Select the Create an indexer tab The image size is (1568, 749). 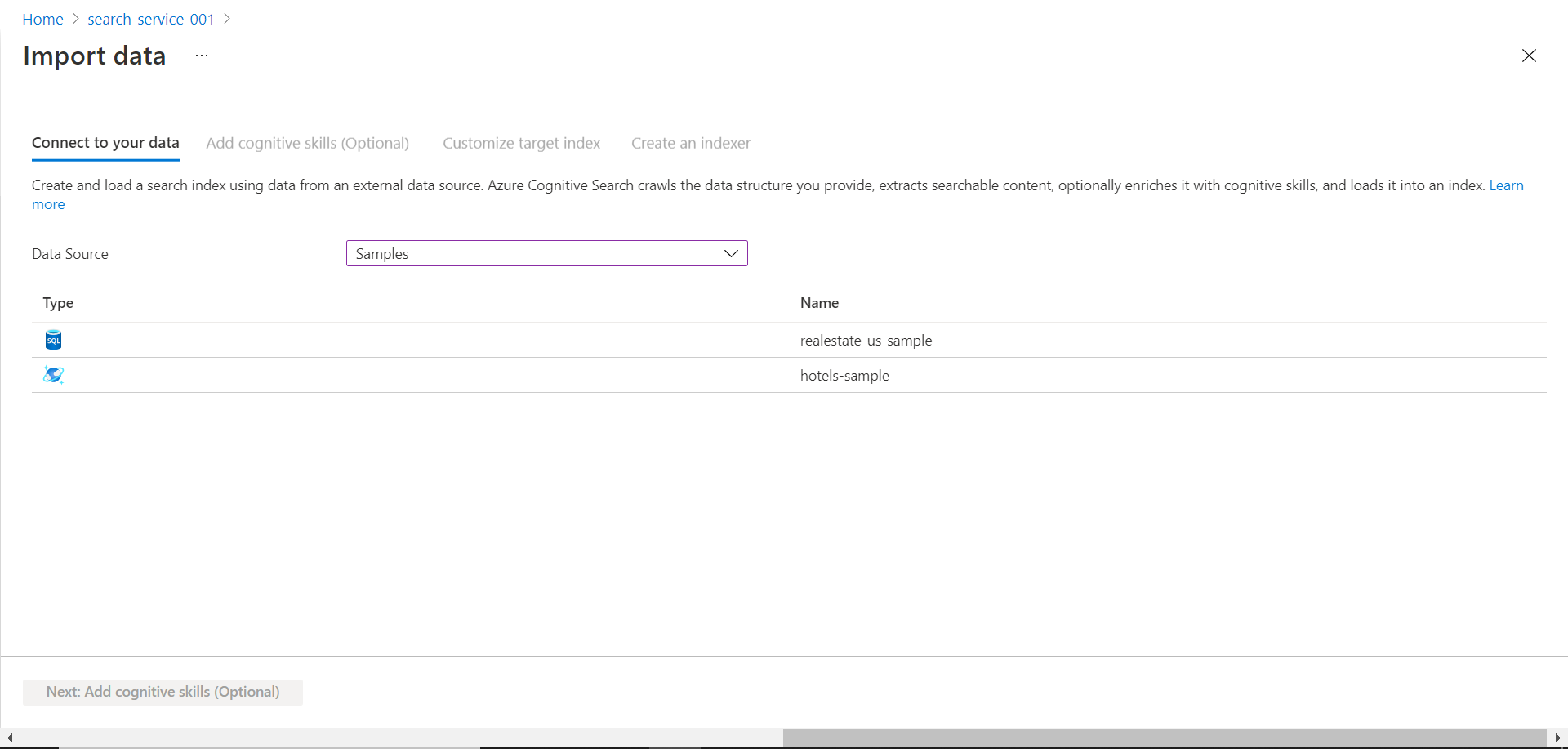pyautogui.click(x=691, y=143)
